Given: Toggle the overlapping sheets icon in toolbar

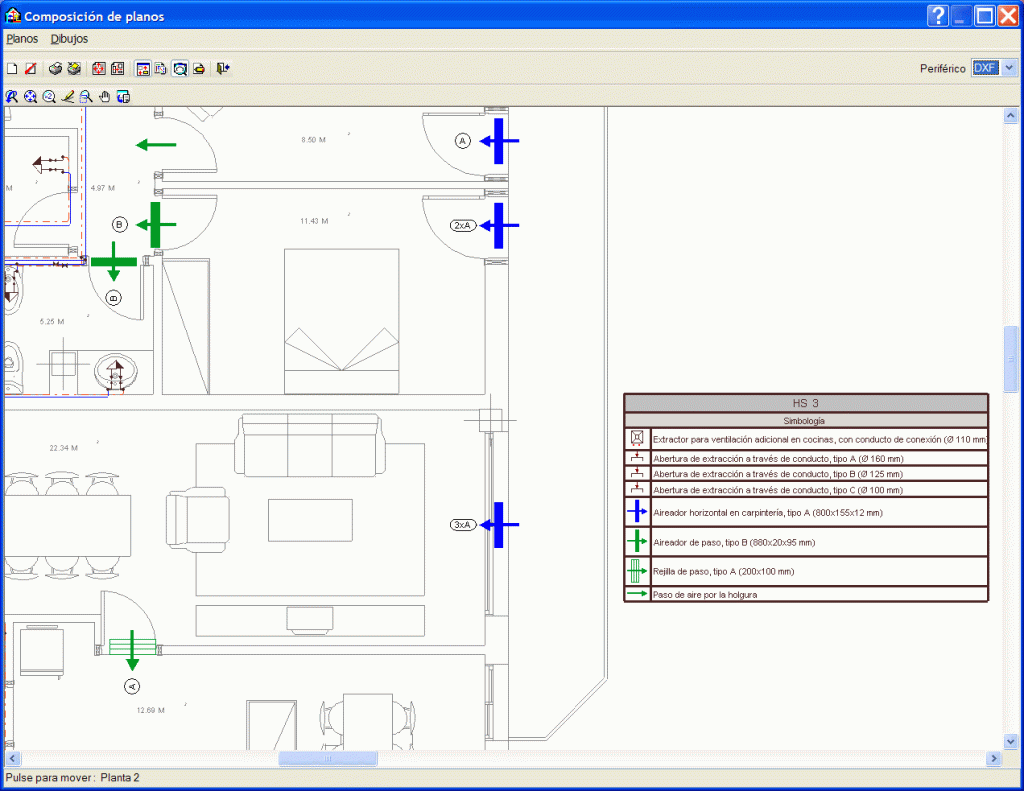Looking at the screenshot, I should 161,69.
